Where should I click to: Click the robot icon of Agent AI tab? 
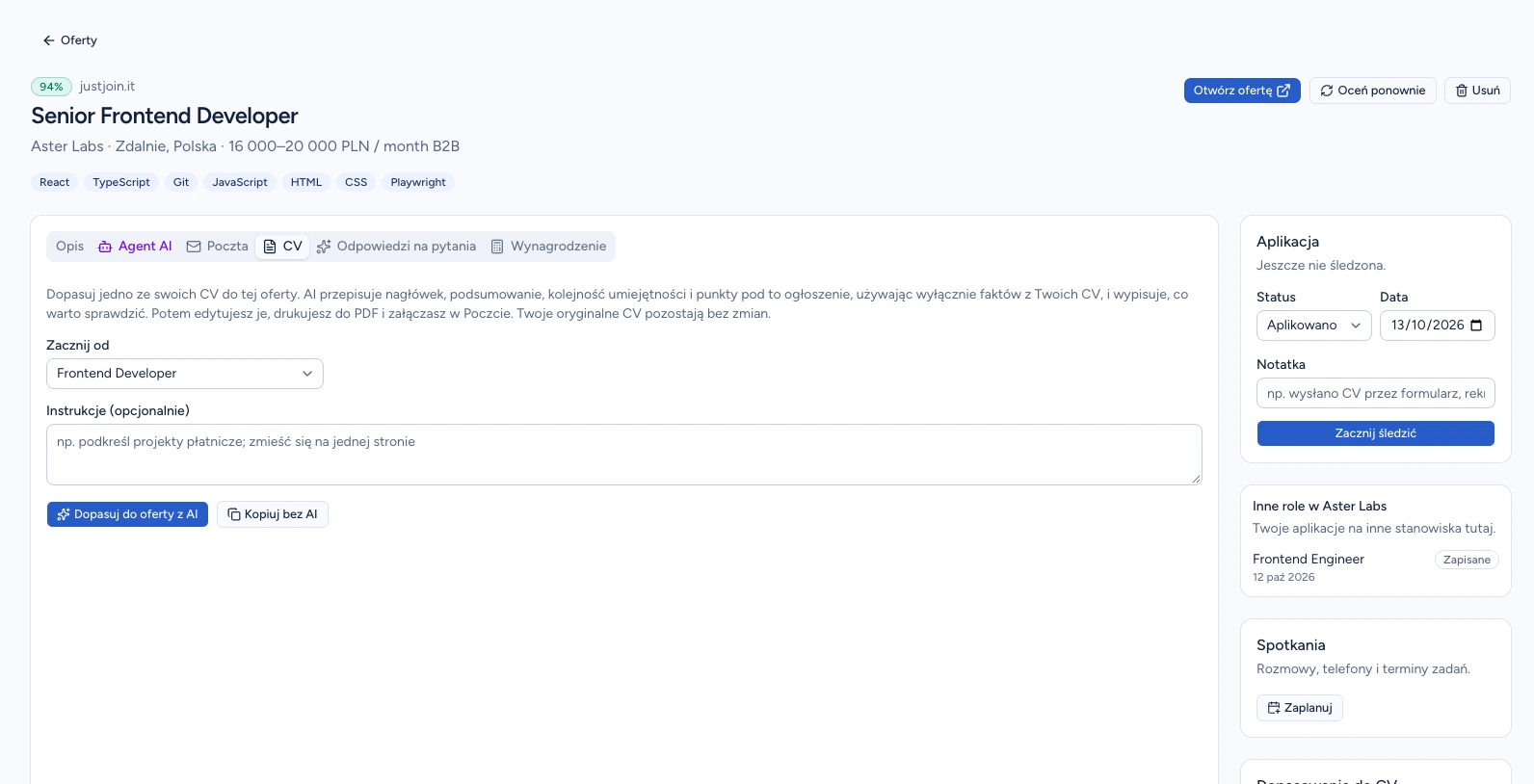105,247
